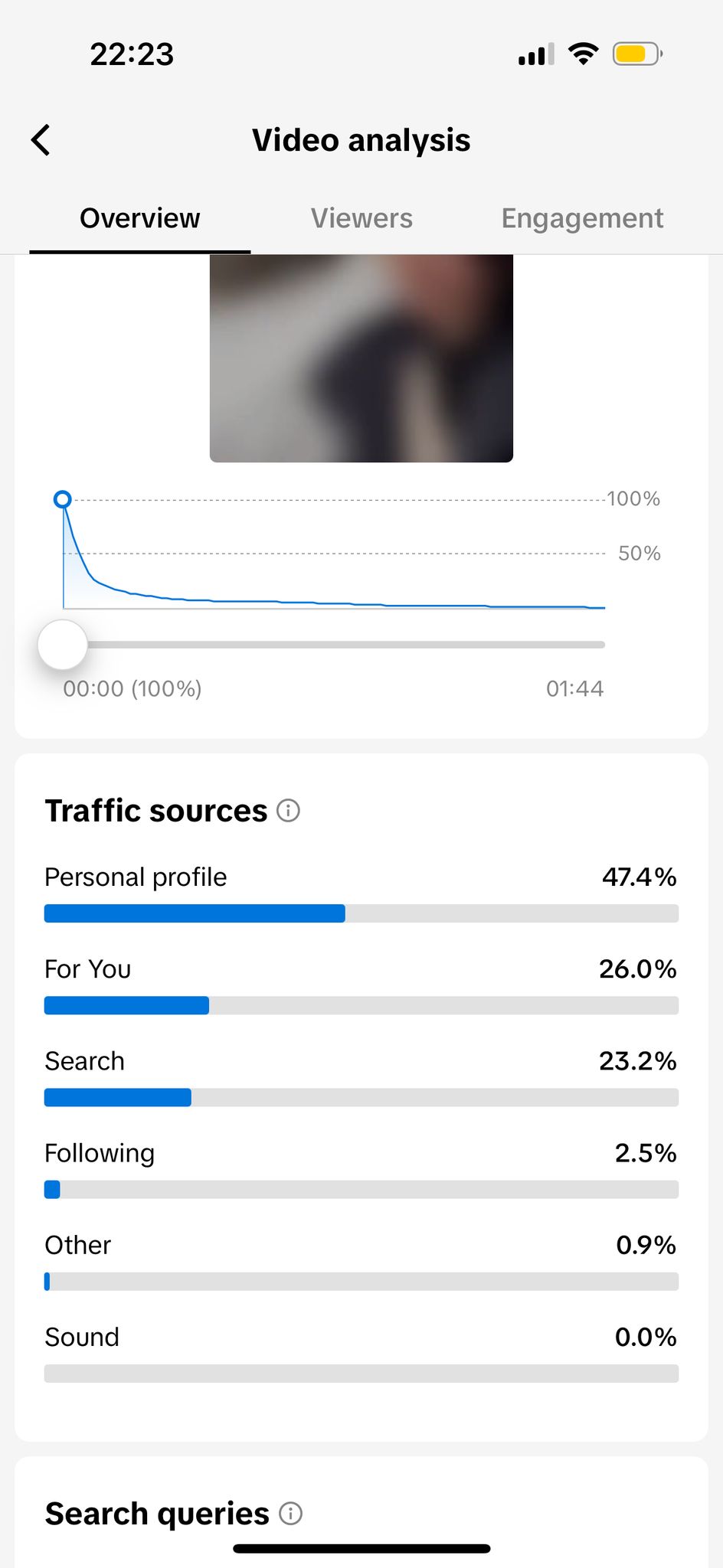Switch to the Viewers tab
This screenshot has width=723, height=1568.
(361, 218)
